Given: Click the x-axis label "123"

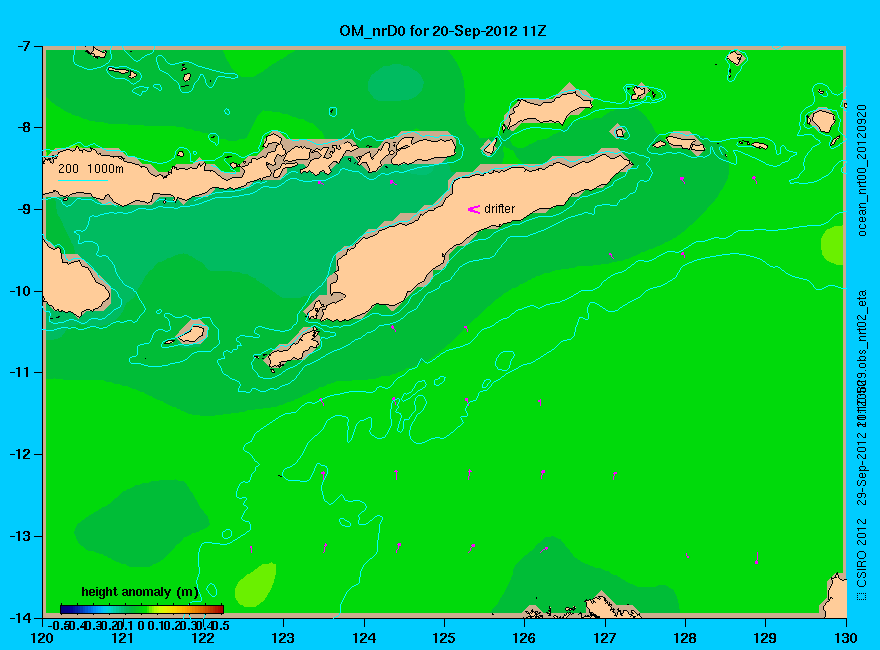Looking at the screenshot, I should click(283, 638).
